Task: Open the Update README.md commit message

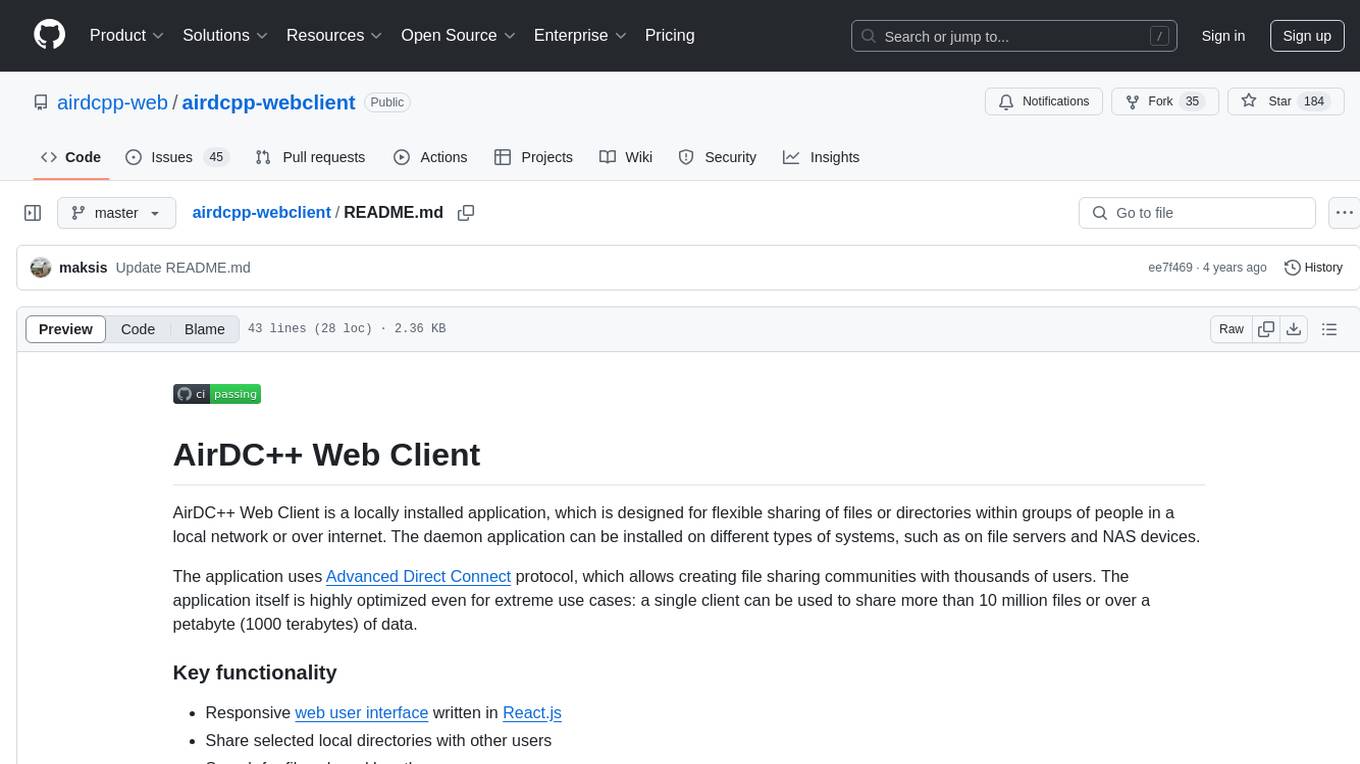Action: pos(183,267)
